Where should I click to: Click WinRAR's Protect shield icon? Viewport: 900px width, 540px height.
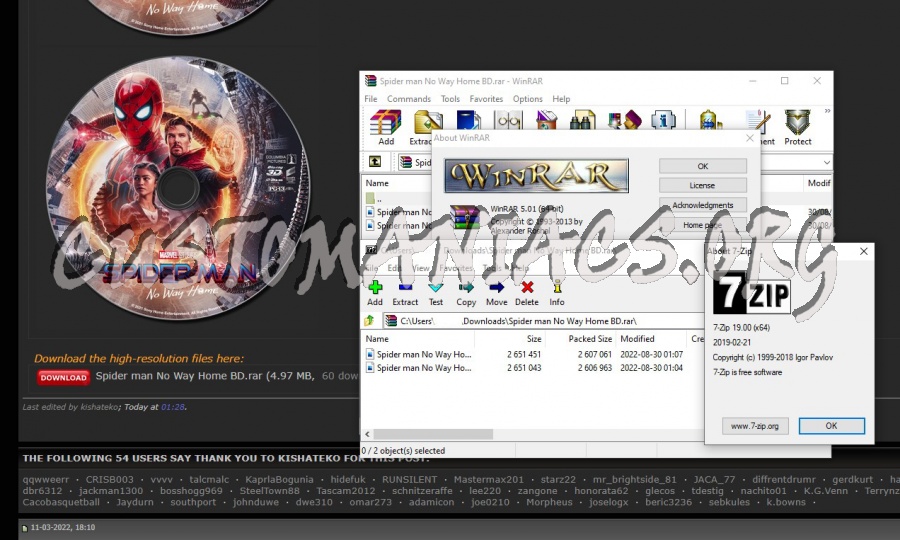tap(798, 127)
